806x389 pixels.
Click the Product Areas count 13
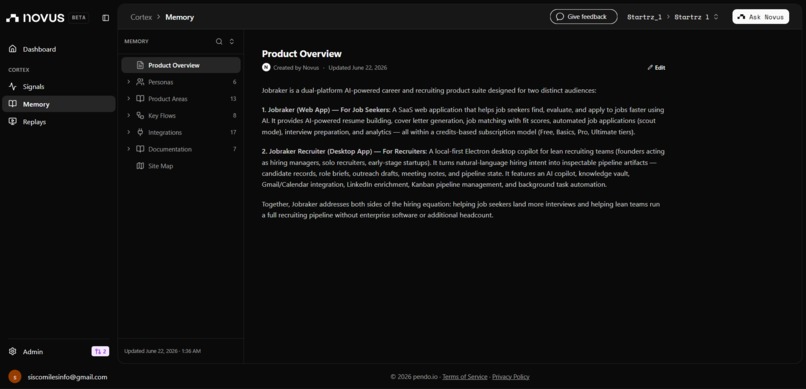[x=233, y=99]
